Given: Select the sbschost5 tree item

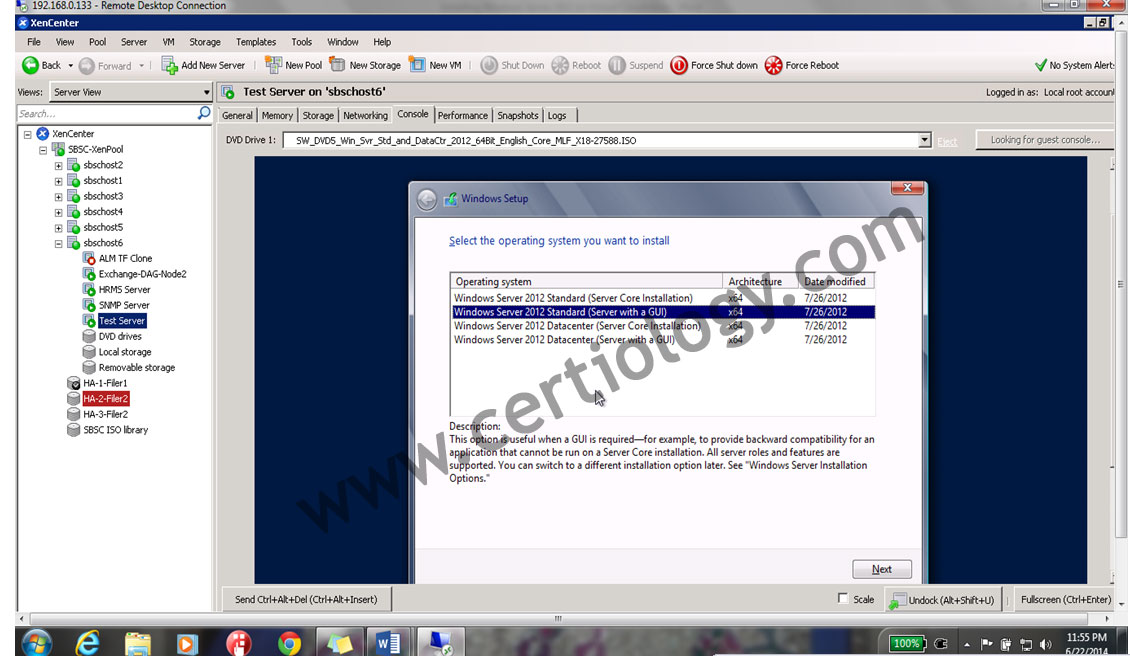Looking at the screenshot, I should [103, 227].
